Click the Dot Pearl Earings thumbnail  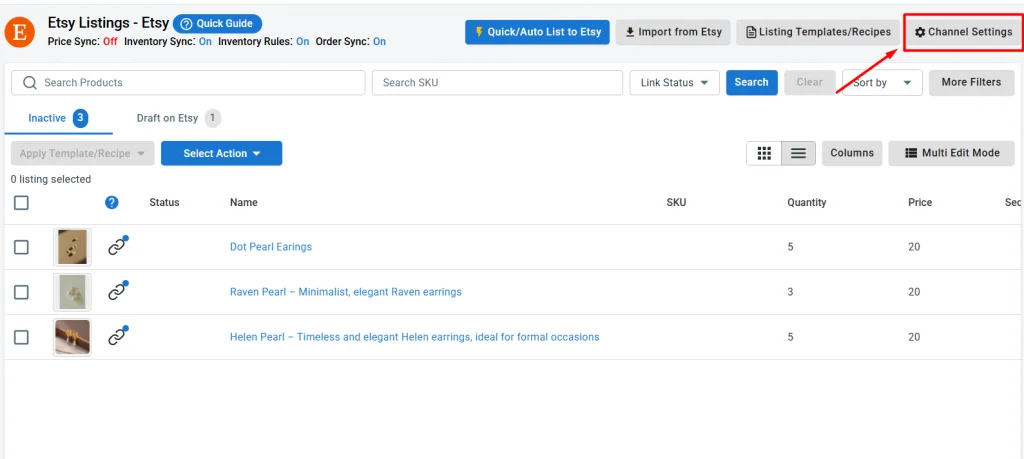(72, 247)
